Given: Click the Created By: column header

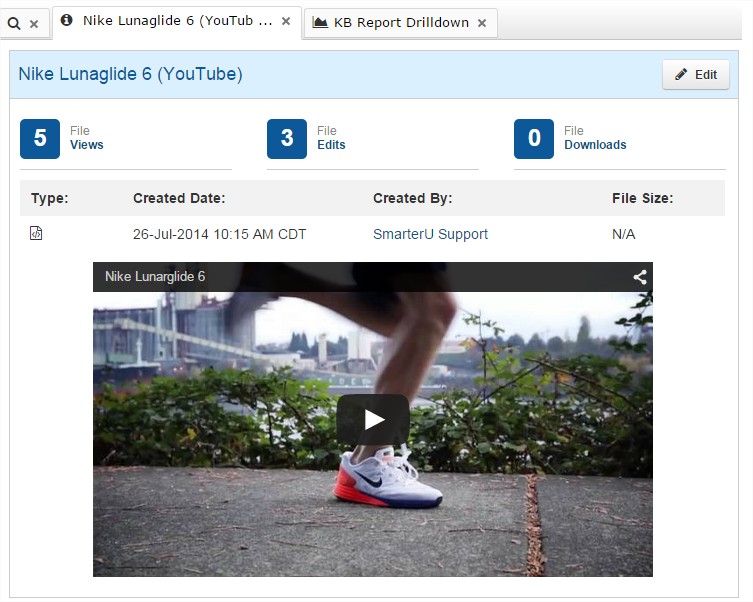Looking at the screenshot, I should [x=413, y=198].
